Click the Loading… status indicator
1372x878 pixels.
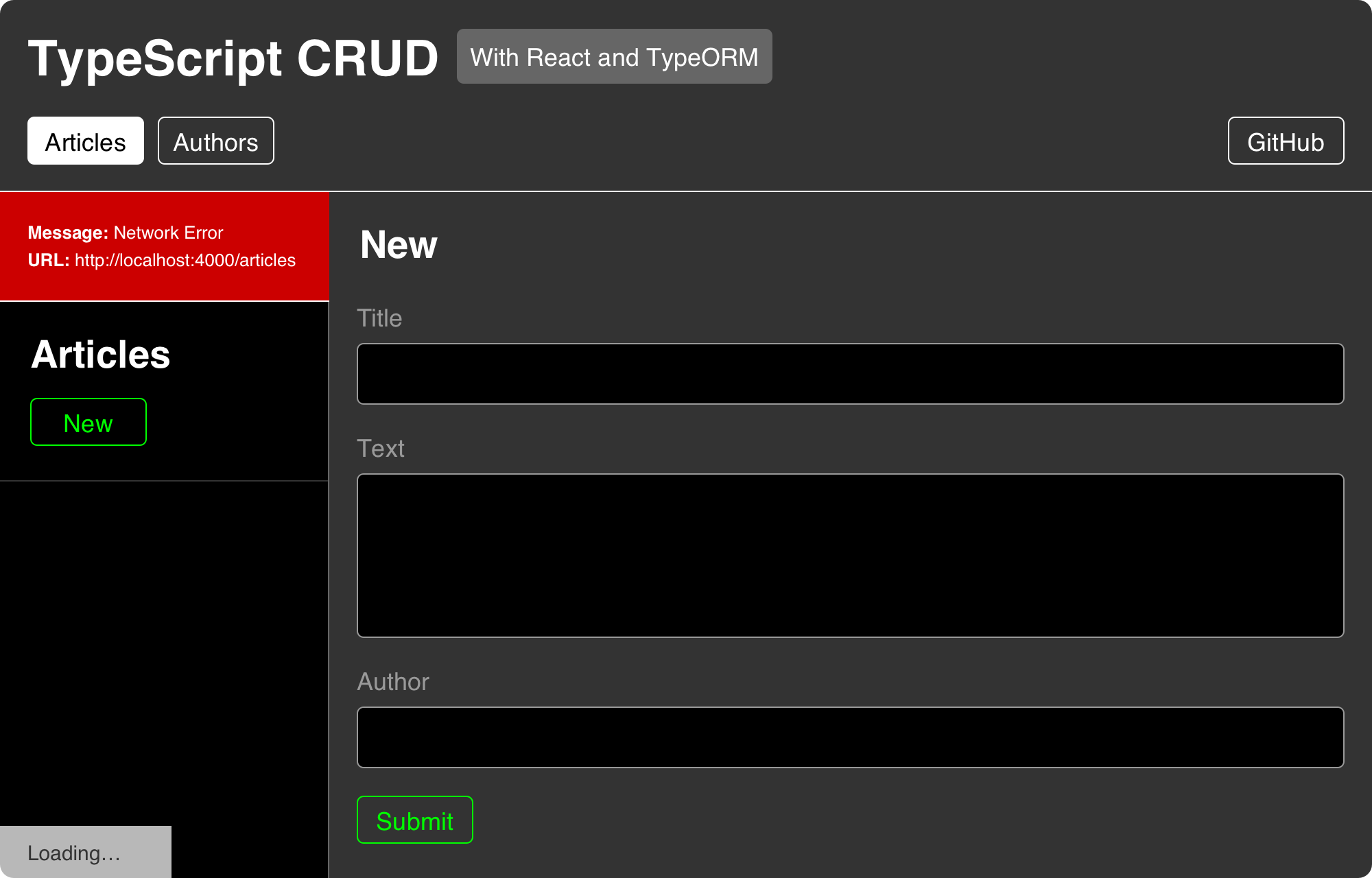(x=86, y=852)
